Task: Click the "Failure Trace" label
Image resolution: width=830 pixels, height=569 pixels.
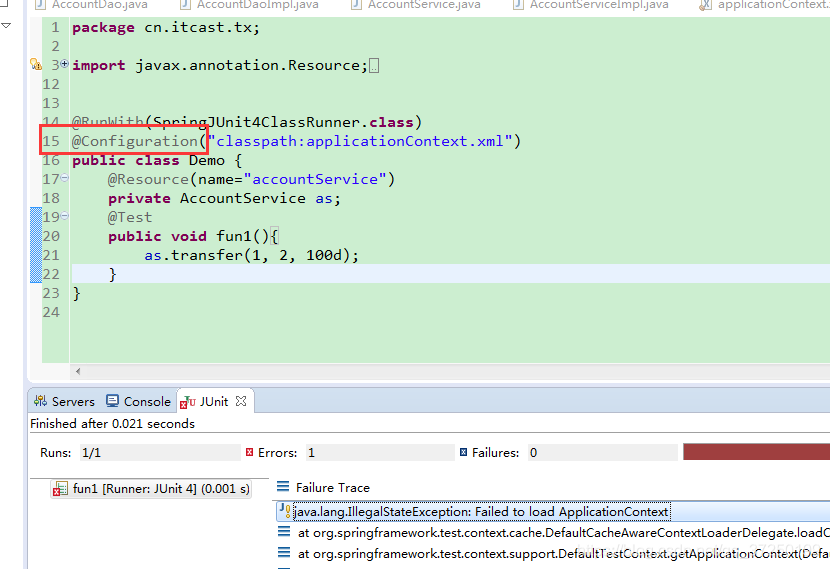Action: (x=332, y=487)
